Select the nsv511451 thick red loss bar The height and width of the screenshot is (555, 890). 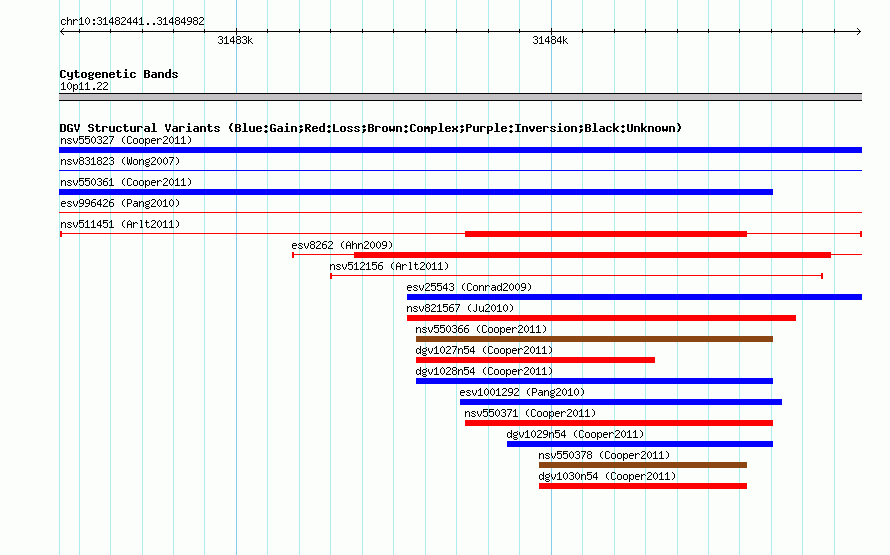coord(606,234)
